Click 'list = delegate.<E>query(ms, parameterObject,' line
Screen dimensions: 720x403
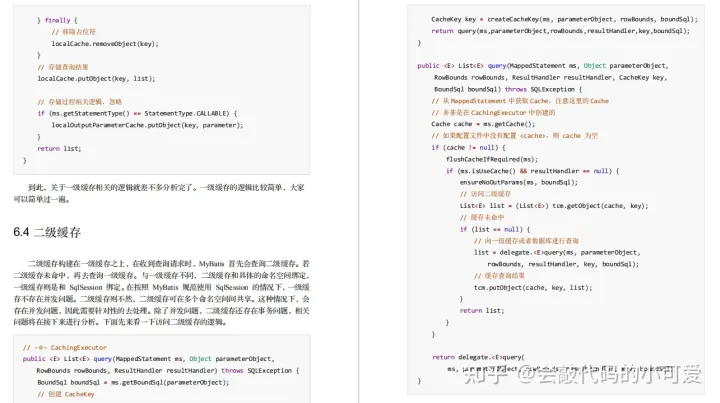[x=557, y=252]
